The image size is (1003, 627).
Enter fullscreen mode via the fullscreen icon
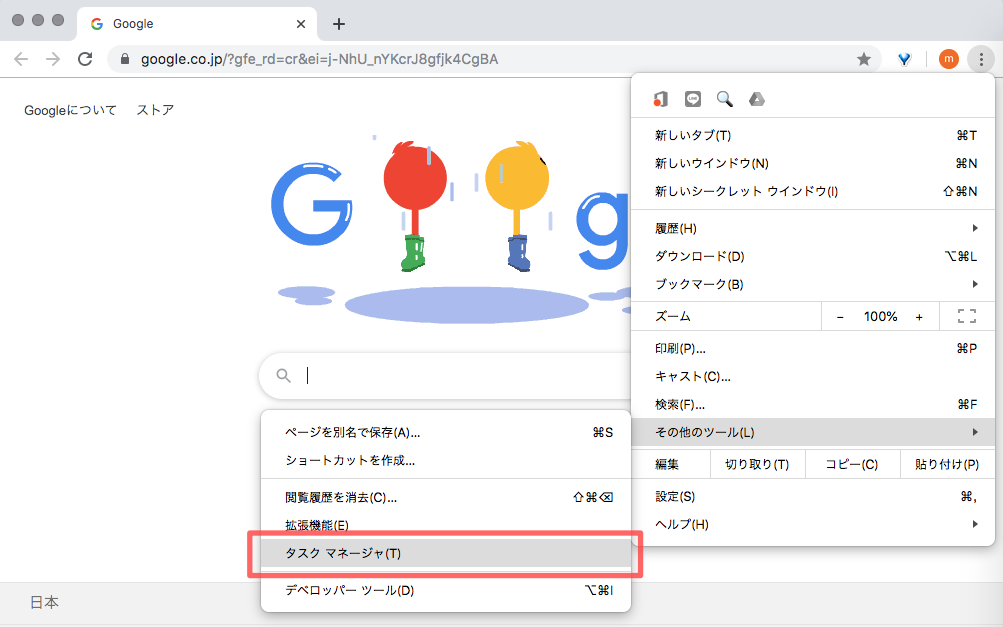click(x=967, y=316)
